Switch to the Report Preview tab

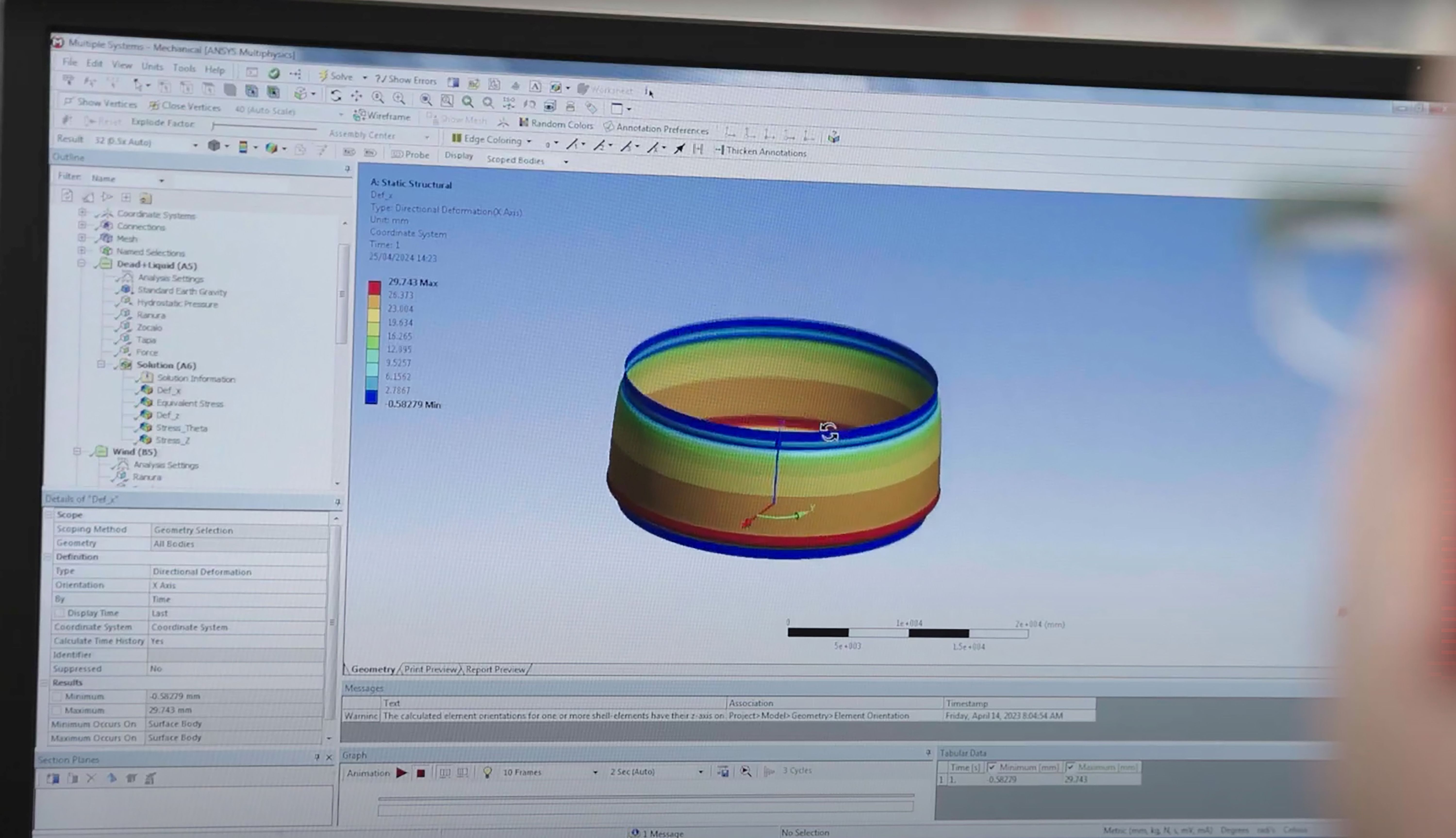point(495,669)
